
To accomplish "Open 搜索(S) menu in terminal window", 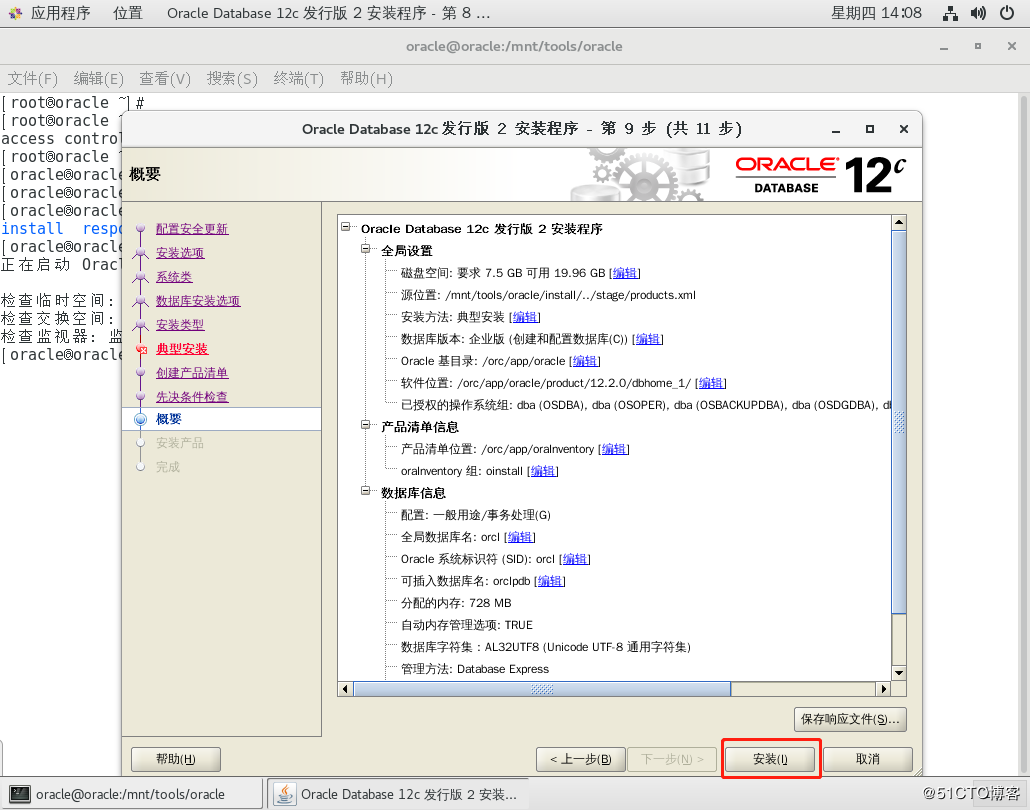I will 232,79.
